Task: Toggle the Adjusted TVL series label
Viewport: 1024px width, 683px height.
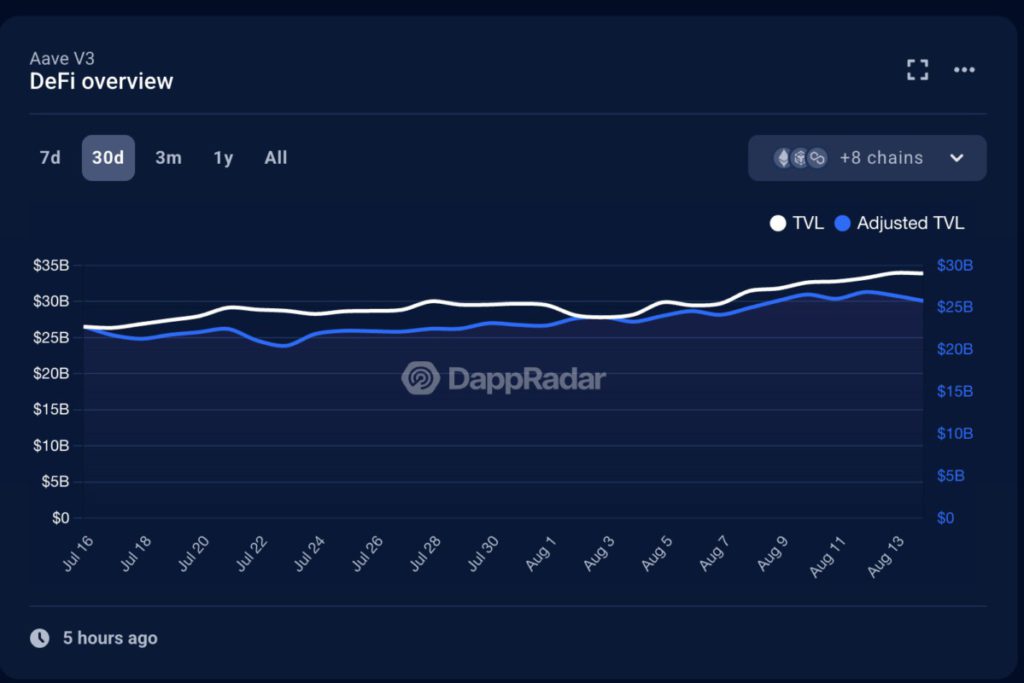Action: pyautogui.click(x=910, y=223)
